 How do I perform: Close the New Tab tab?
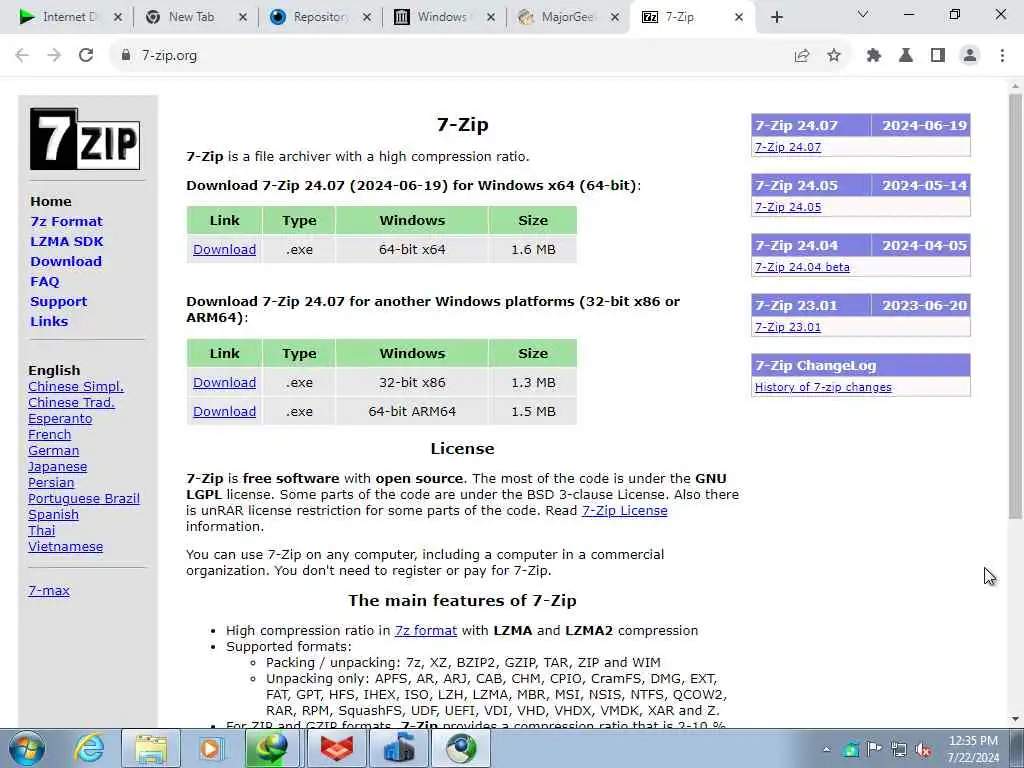pyautogui.click(x=242, y=17)
